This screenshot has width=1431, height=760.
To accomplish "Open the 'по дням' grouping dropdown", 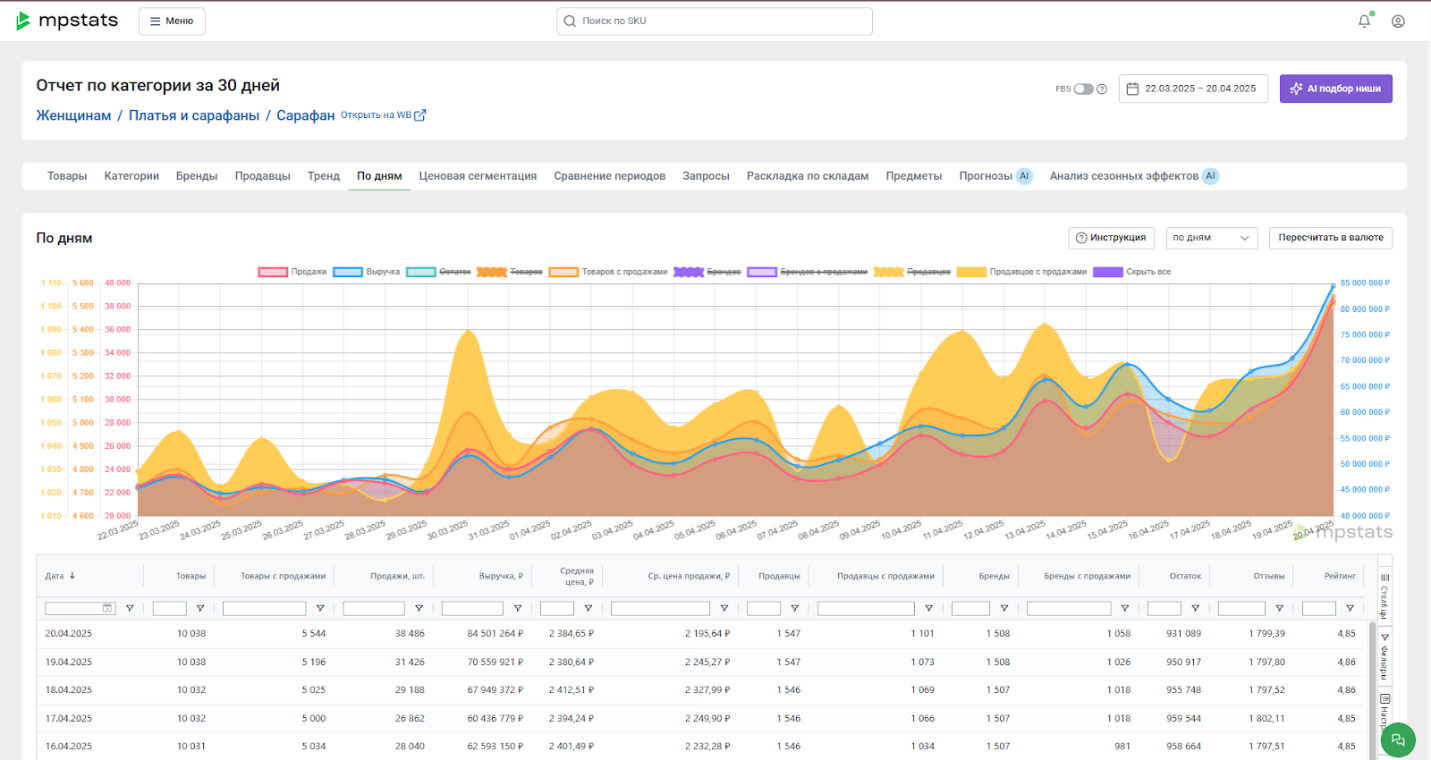I will click(x=1212, y=238).
